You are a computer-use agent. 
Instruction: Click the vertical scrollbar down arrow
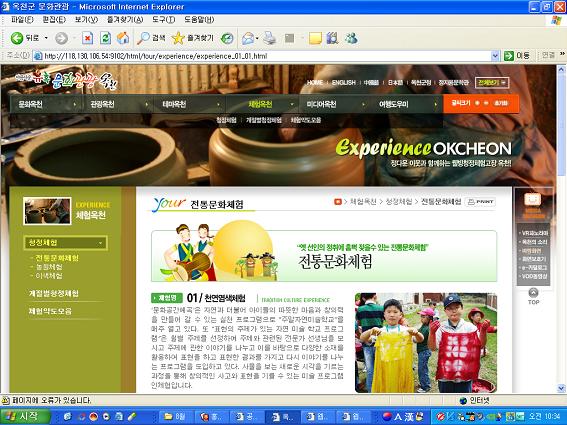561,388
